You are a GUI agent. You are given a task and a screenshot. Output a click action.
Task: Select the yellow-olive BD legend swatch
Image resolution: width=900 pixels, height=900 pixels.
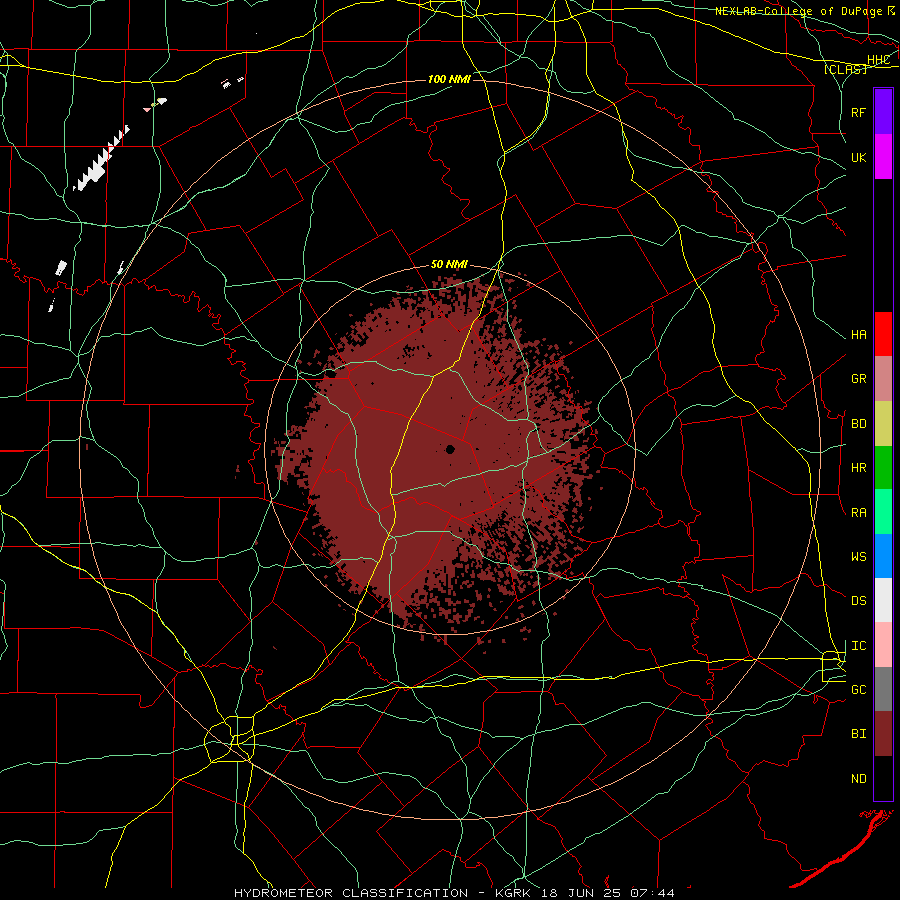click(x=883, y=423)
